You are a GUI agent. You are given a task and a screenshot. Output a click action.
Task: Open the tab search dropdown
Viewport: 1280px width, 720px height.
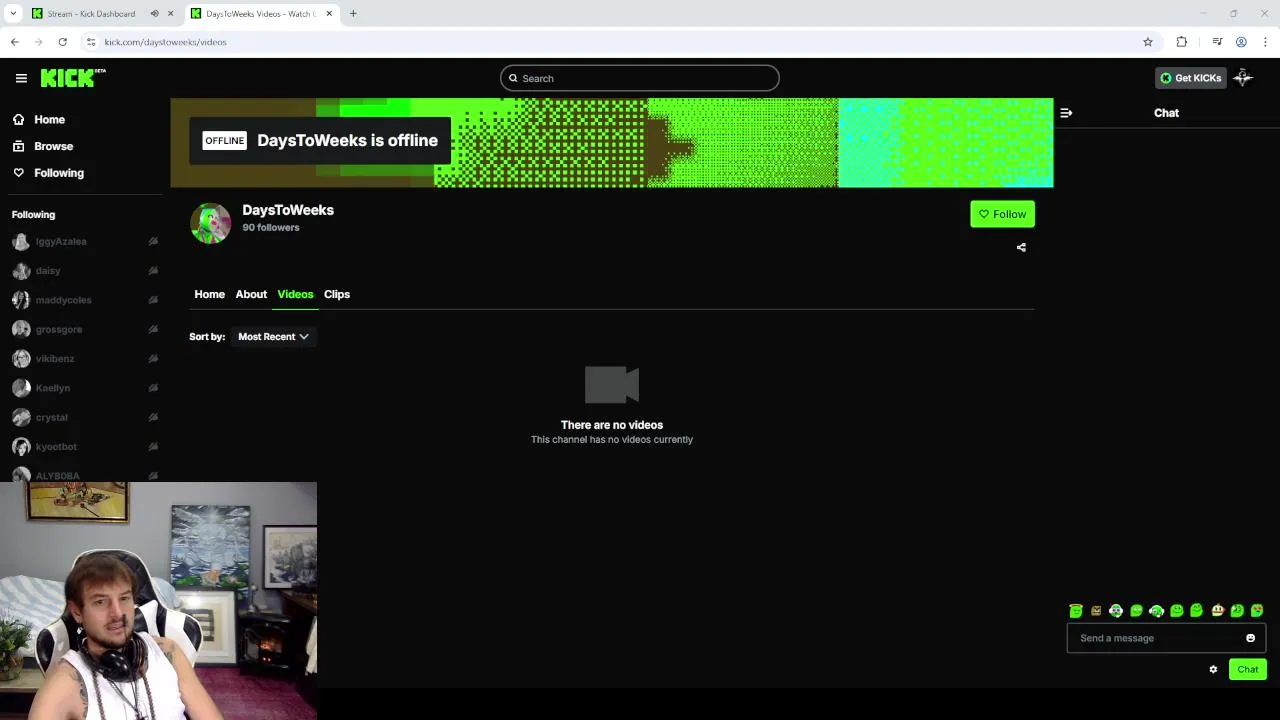point(13,14)
